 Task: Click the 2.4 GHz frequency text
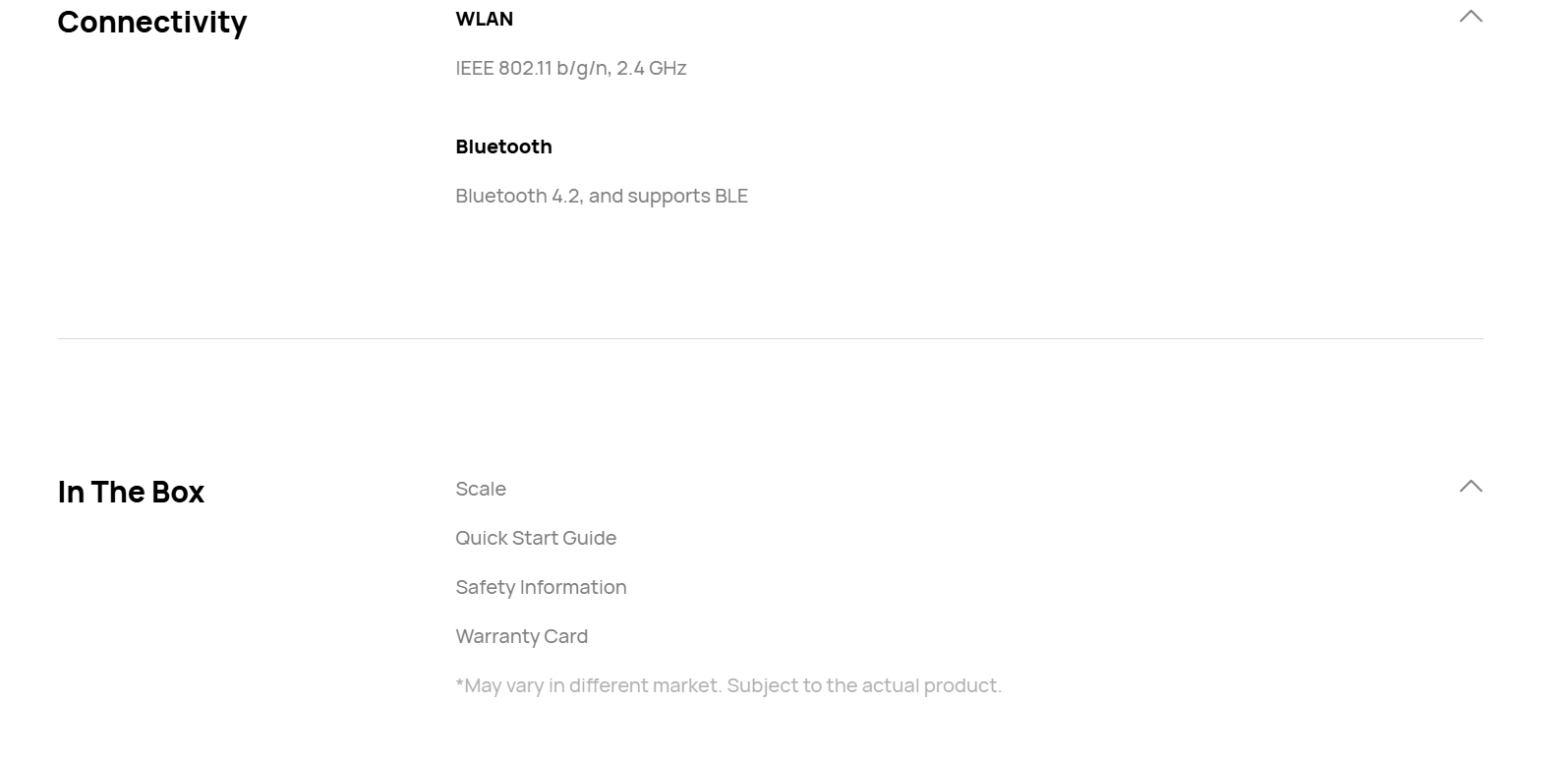coord(652,68)
